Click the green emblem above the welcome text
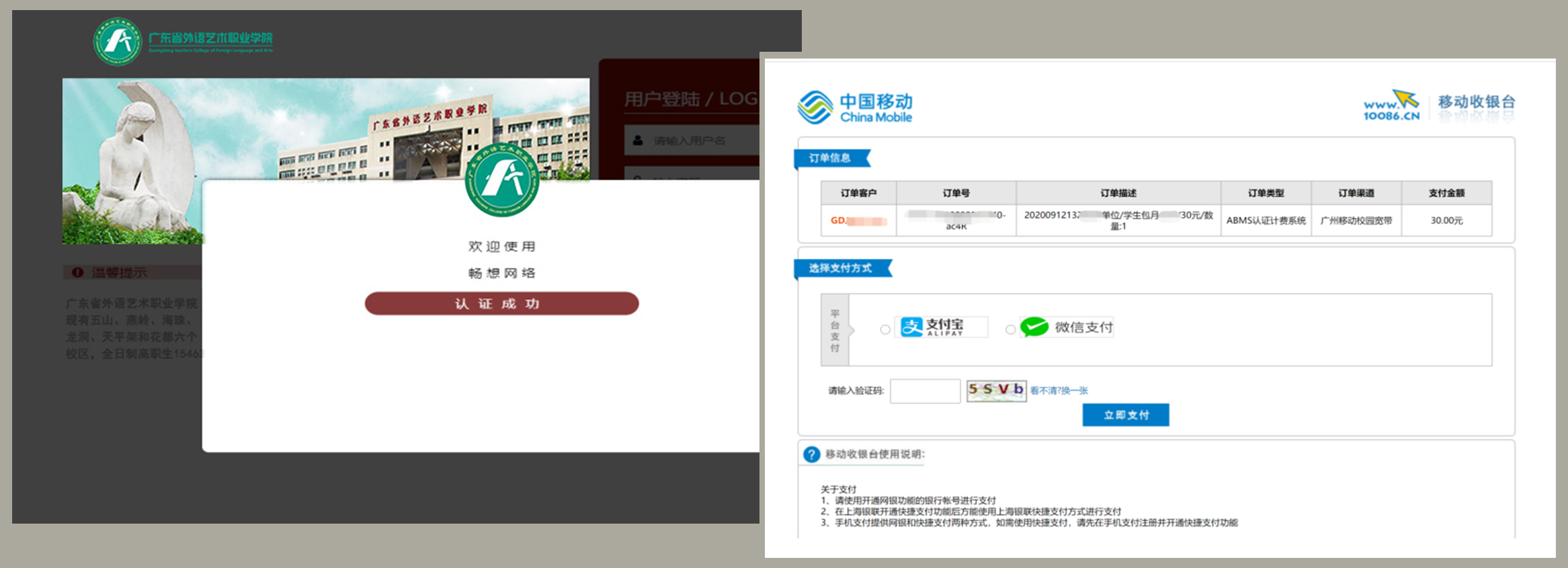The height and width of the screenshot is (568, 1568). [501, 181]
